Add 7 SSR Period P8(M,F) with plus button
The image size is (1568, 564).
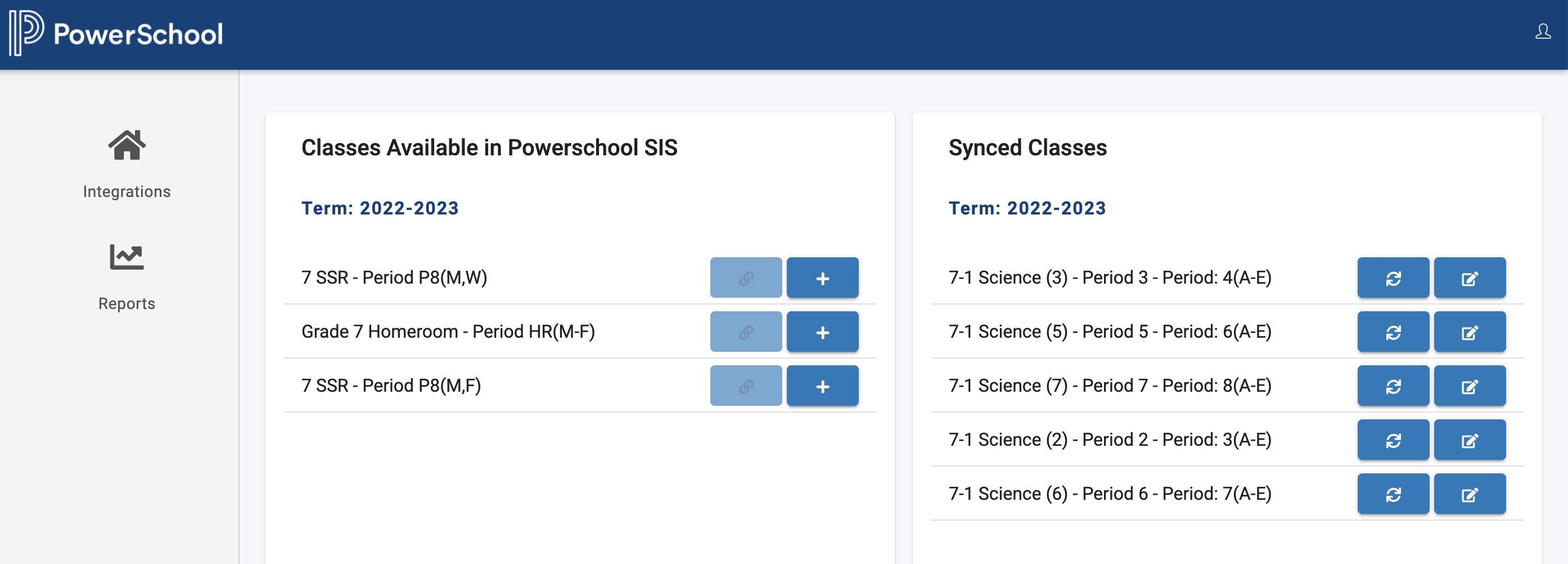(x=822, y=386)
